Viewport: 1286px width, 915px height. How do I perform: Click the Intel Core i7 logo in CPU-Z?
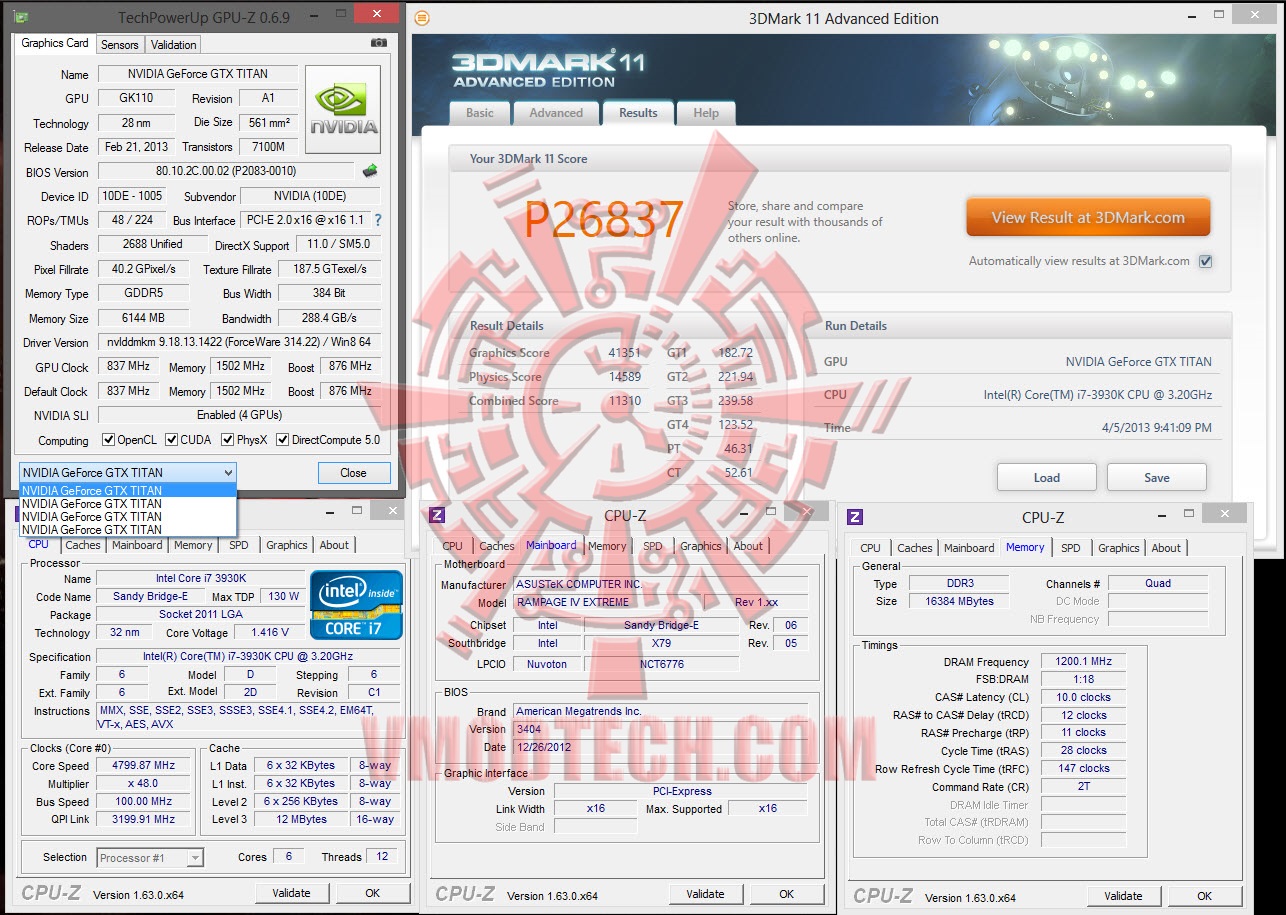tap(356, 604)
